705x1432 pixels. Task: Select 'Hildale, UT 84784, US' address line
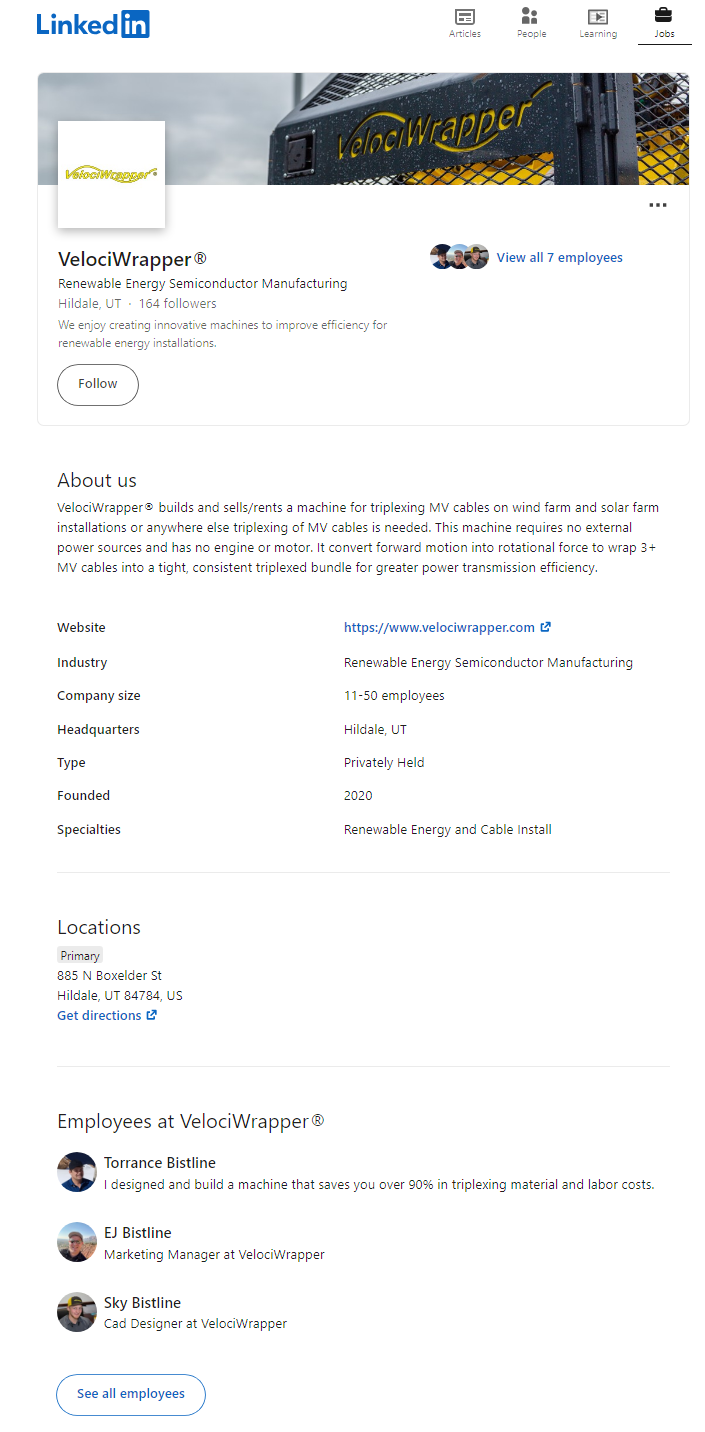(x=120, y=996)
